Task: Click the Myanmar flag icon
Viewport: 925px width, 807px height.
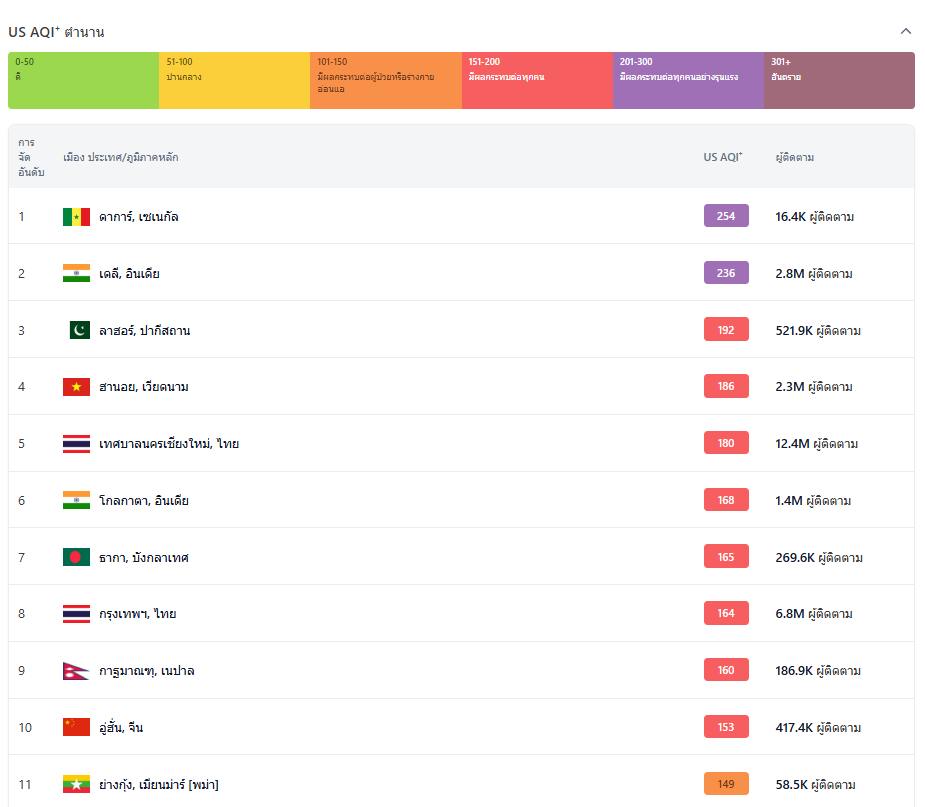Action: pyautogui.click(x=76, y=784)
